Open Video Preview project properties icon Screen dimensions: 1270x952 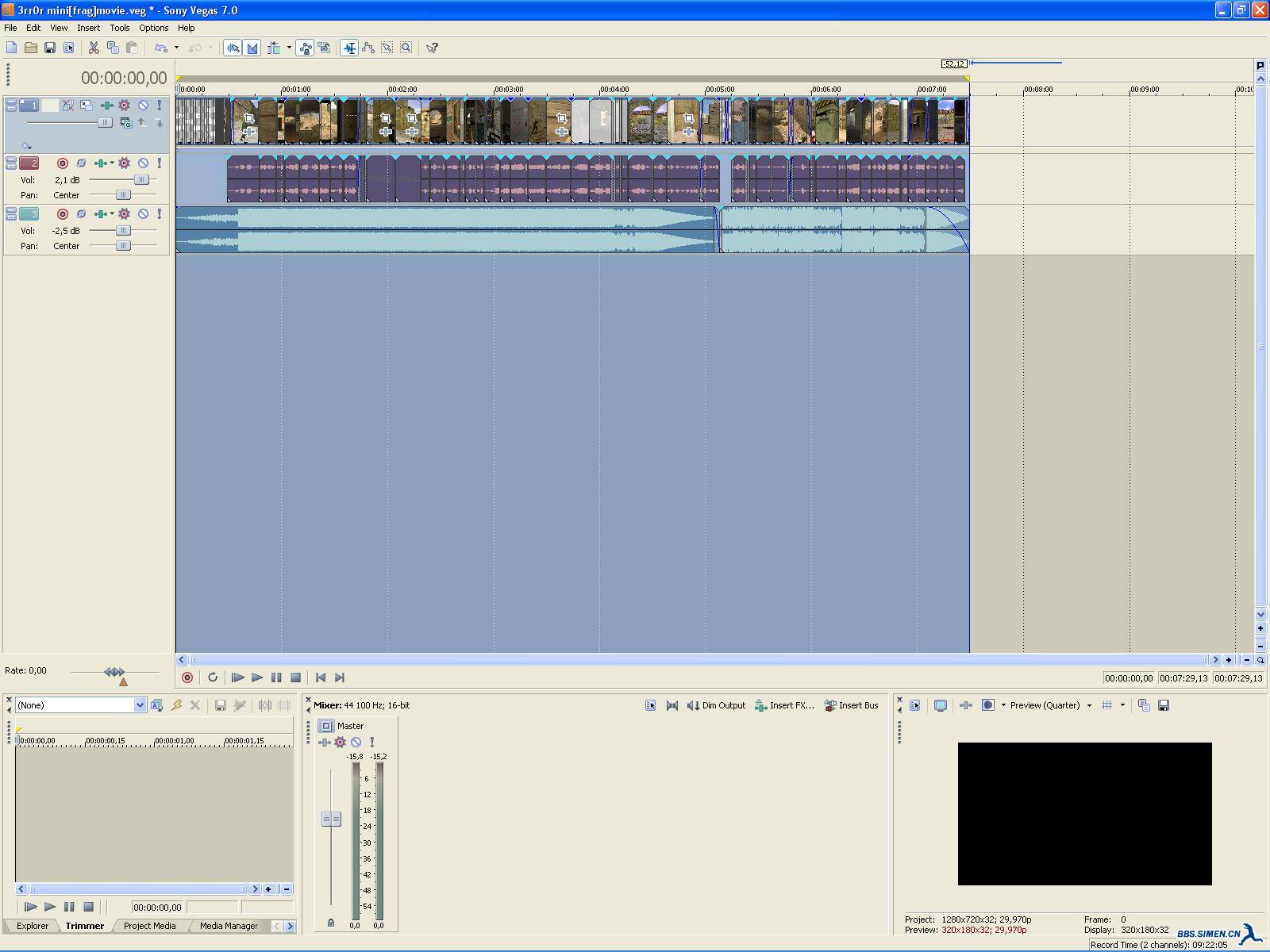click(x=915, y=705)
